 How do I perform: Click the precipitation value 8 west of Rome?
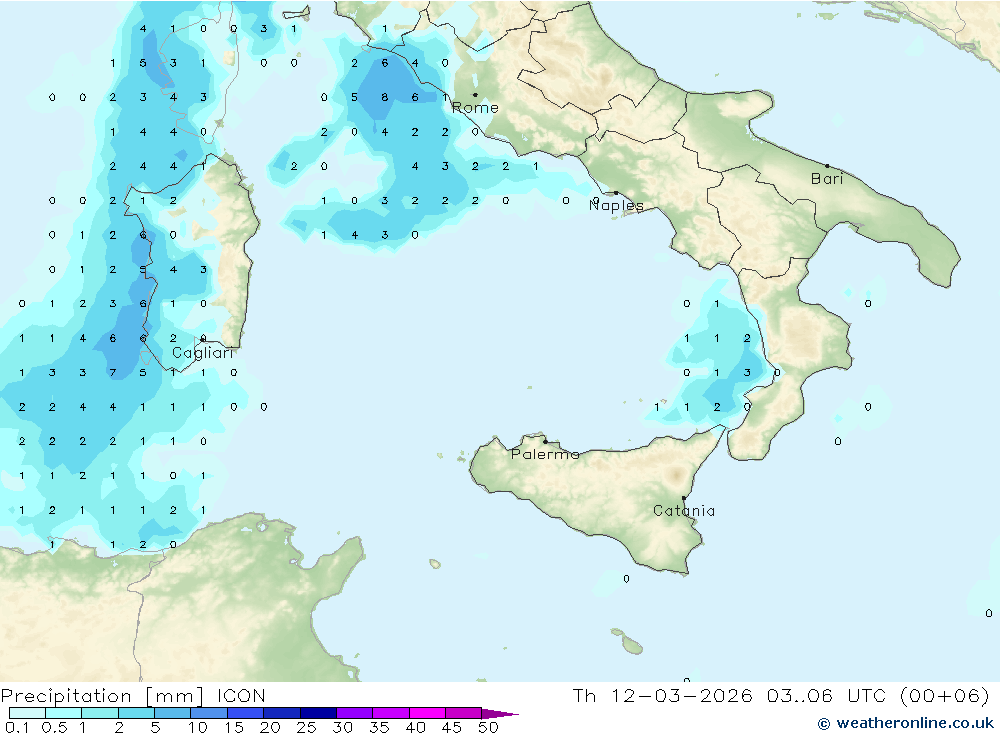tap(385, 98)
